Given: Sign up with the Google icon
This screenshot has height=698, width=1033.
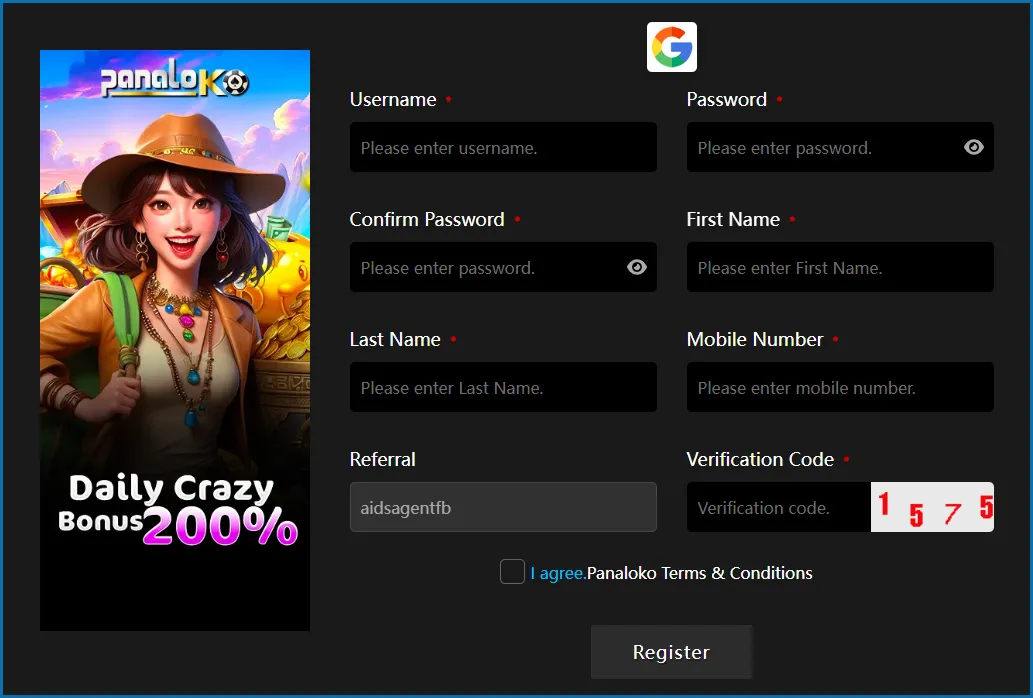Looking at the screenshot, I should pyautogui.click(x=671, y=47).
